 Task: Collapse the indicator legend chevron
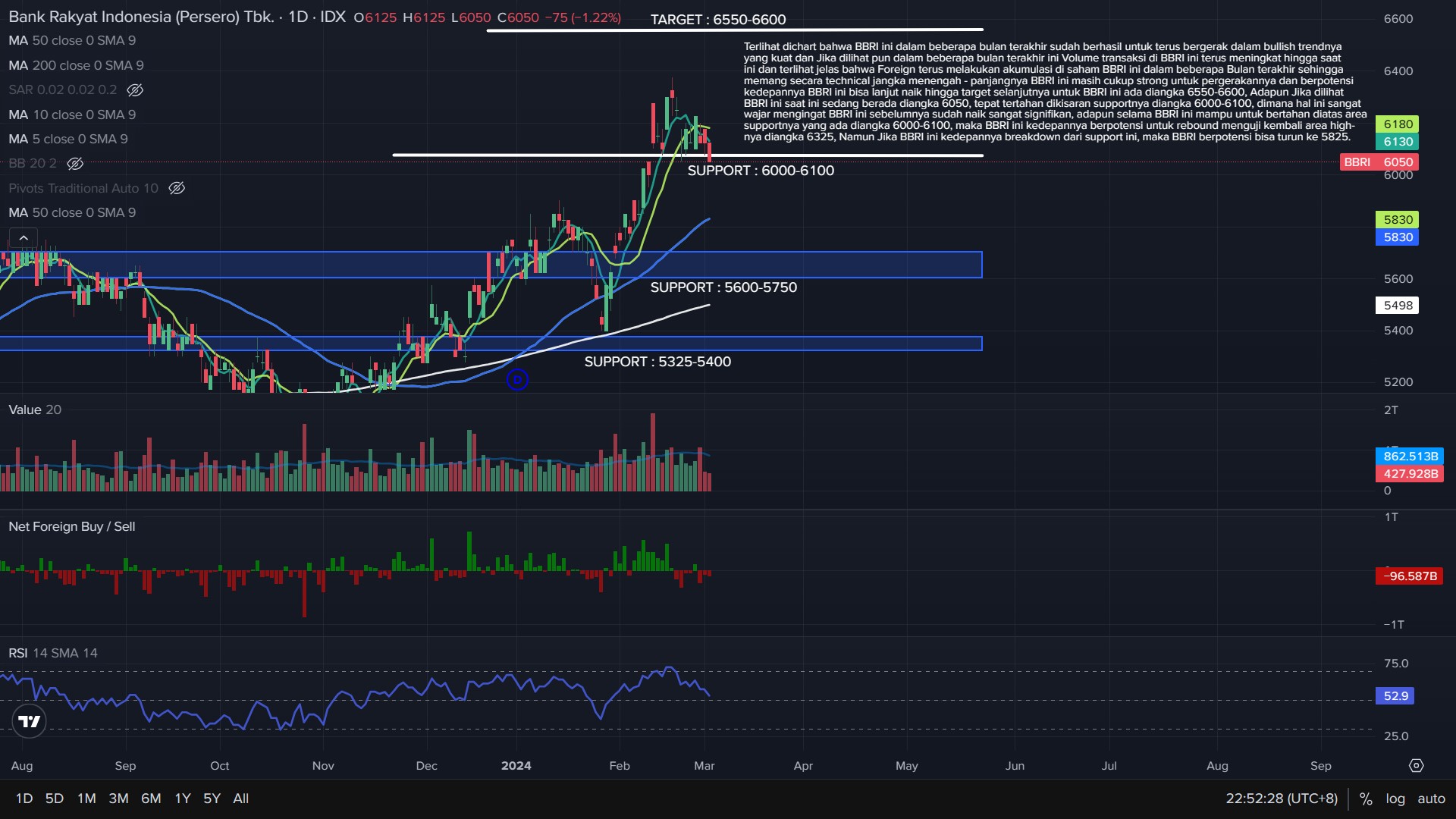click(24, 238)
